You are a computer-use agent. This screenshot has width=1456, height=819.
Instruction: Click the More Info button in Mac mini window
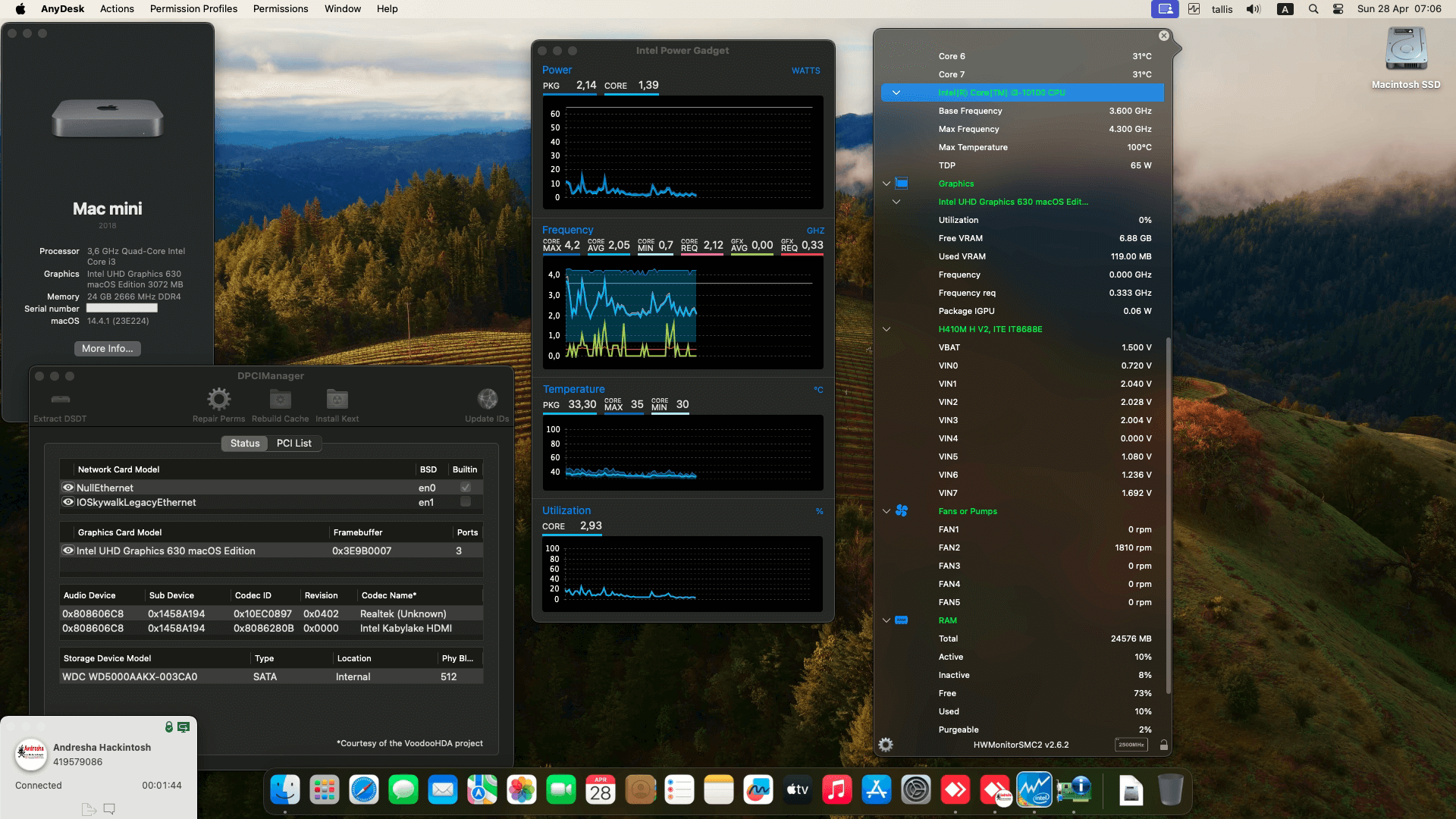(107, 348)
